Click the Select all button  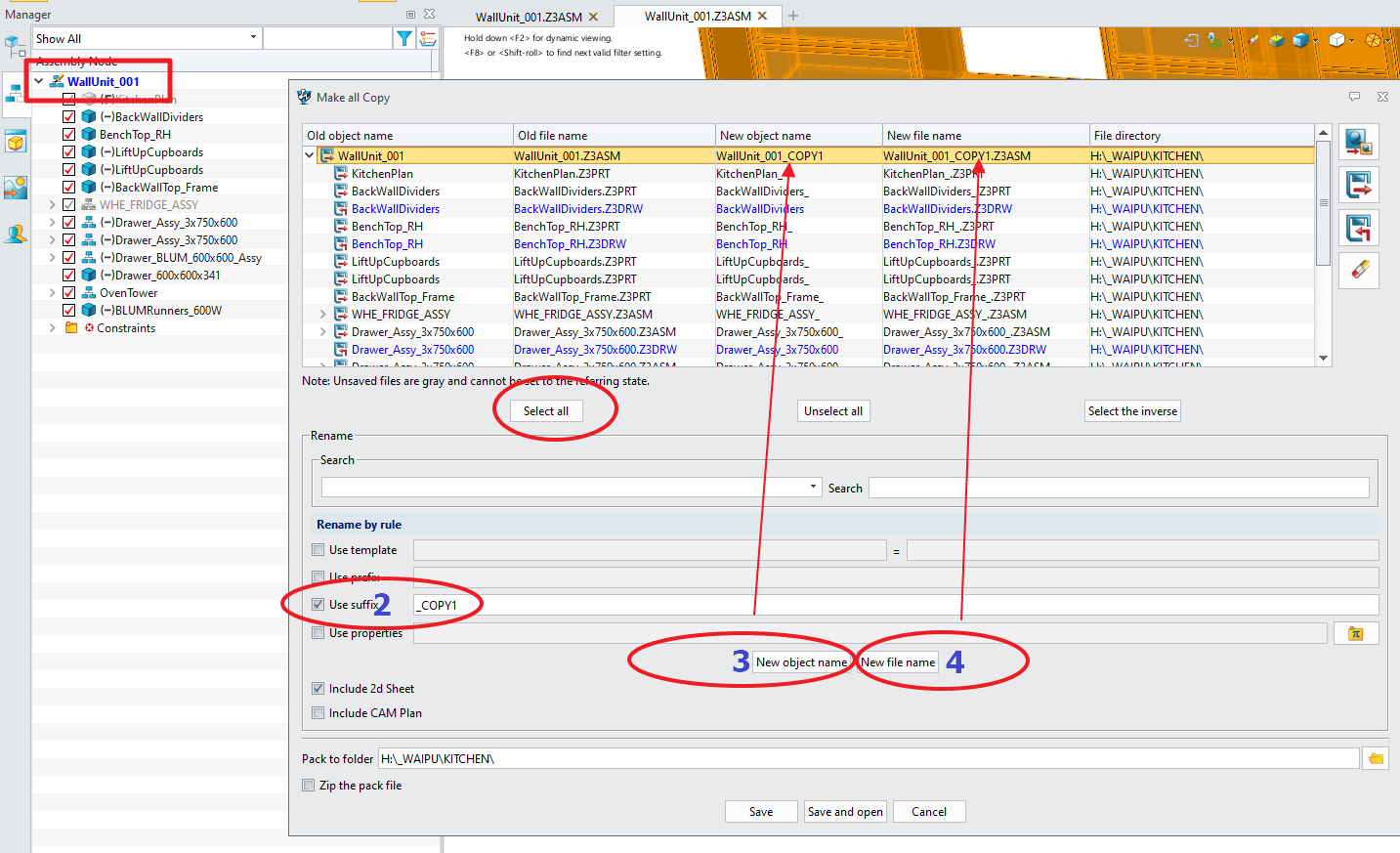(x=546, y=411)
